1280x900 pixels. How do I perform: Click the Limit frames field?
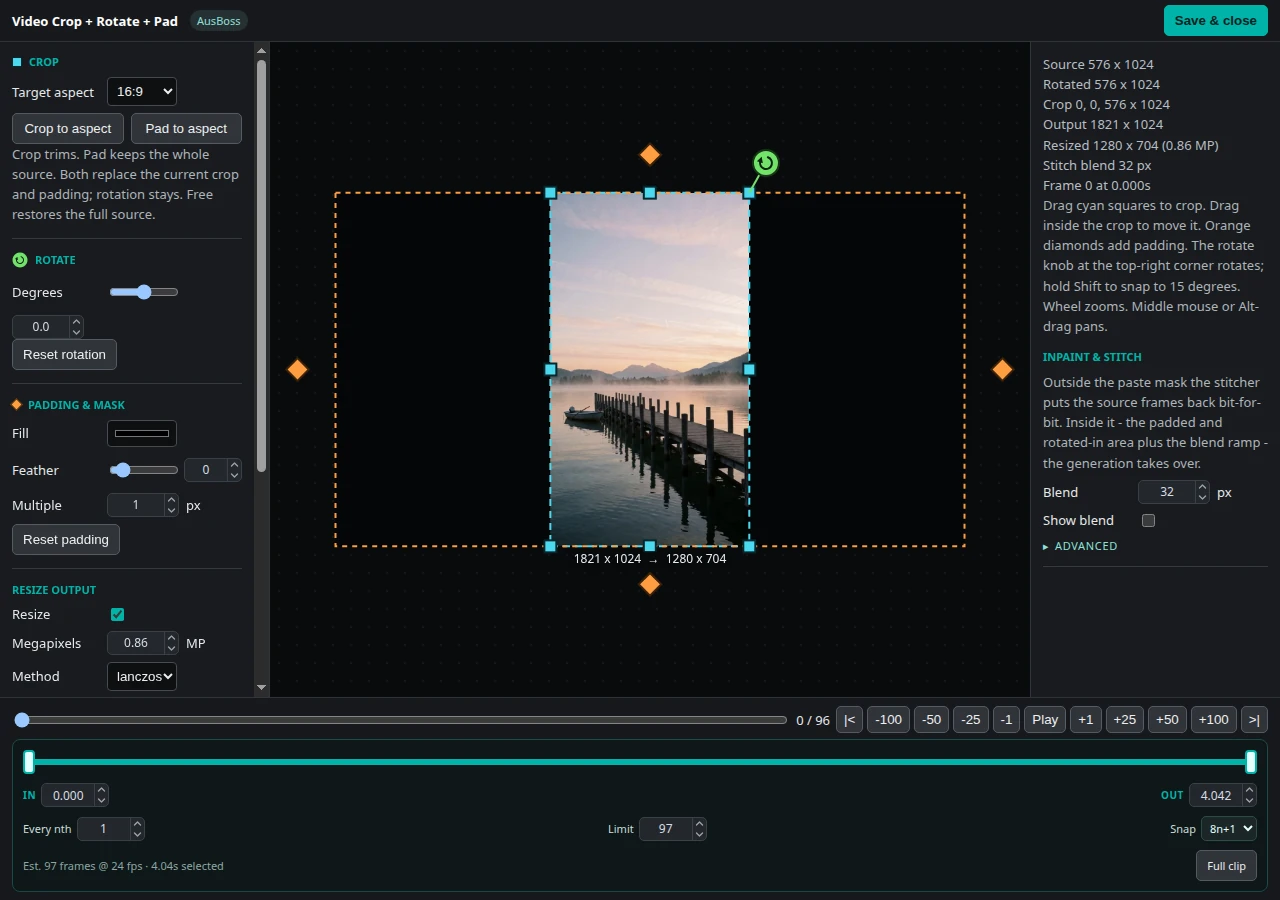pyautogui.click(x=673, y=829)
